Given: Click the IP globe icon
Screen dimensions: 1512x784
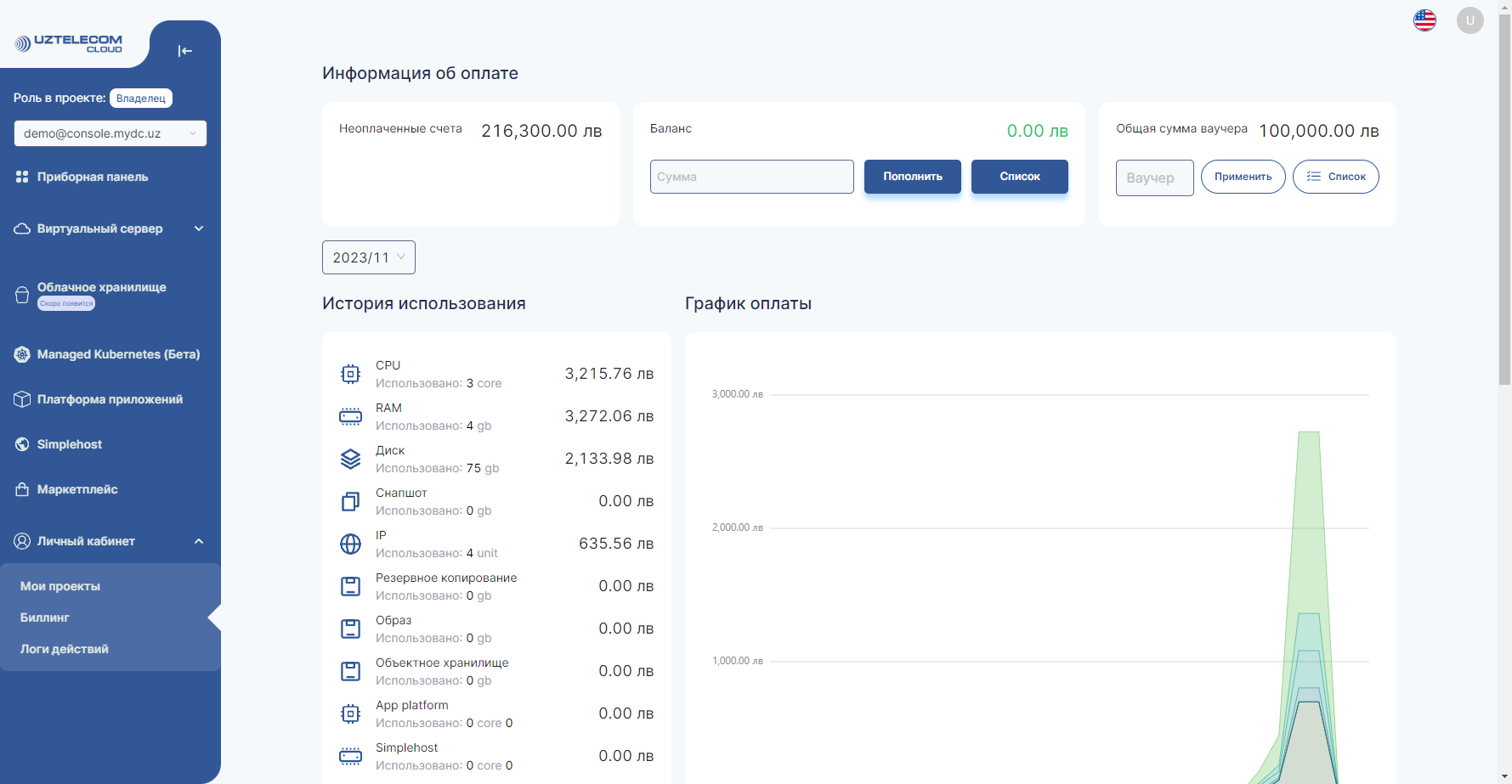Looking at the screenshot, I should tap(350, 544).
